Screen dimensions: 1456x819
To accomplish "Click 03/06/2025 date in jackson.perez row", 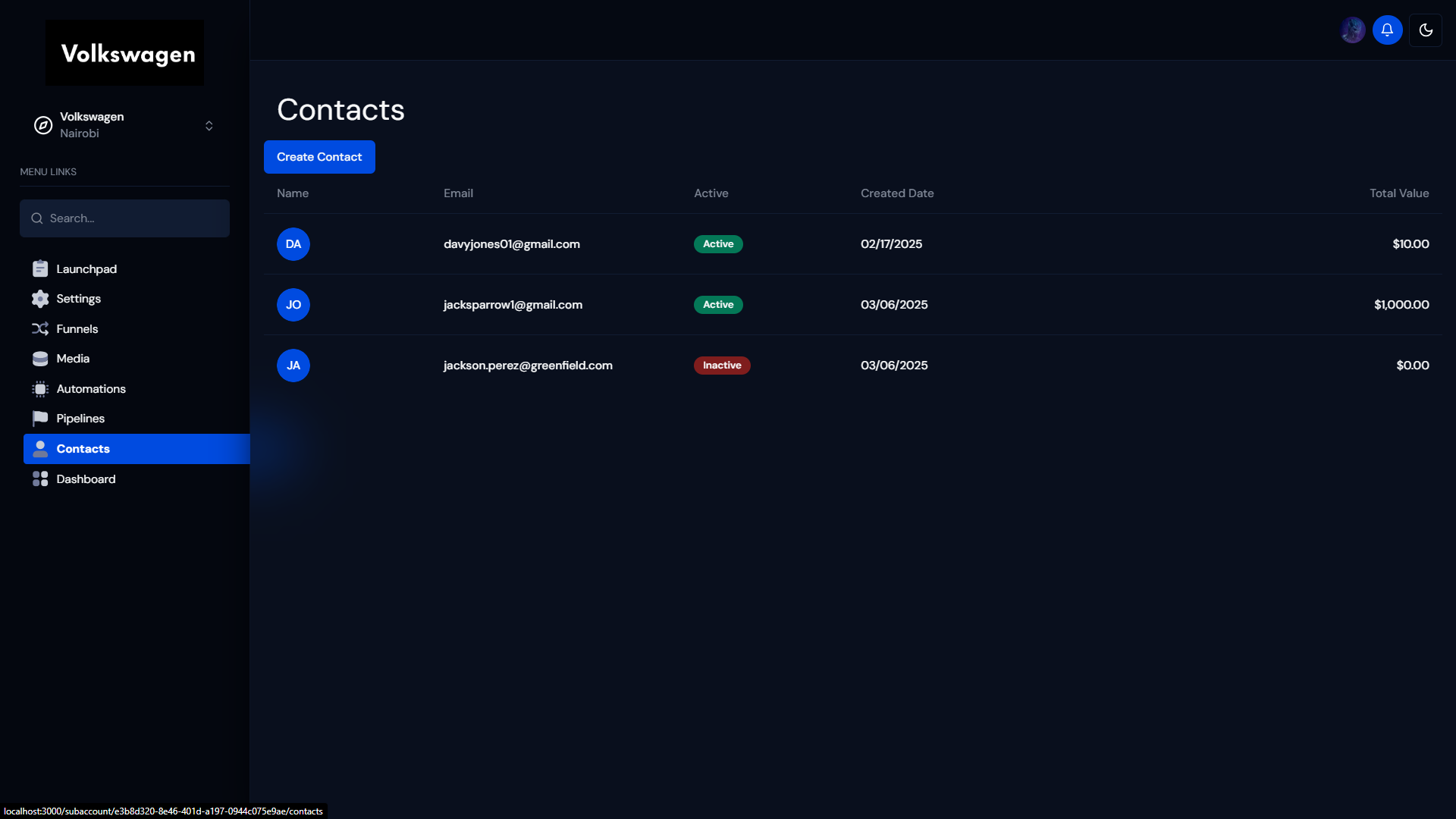I will pos(894,366).
